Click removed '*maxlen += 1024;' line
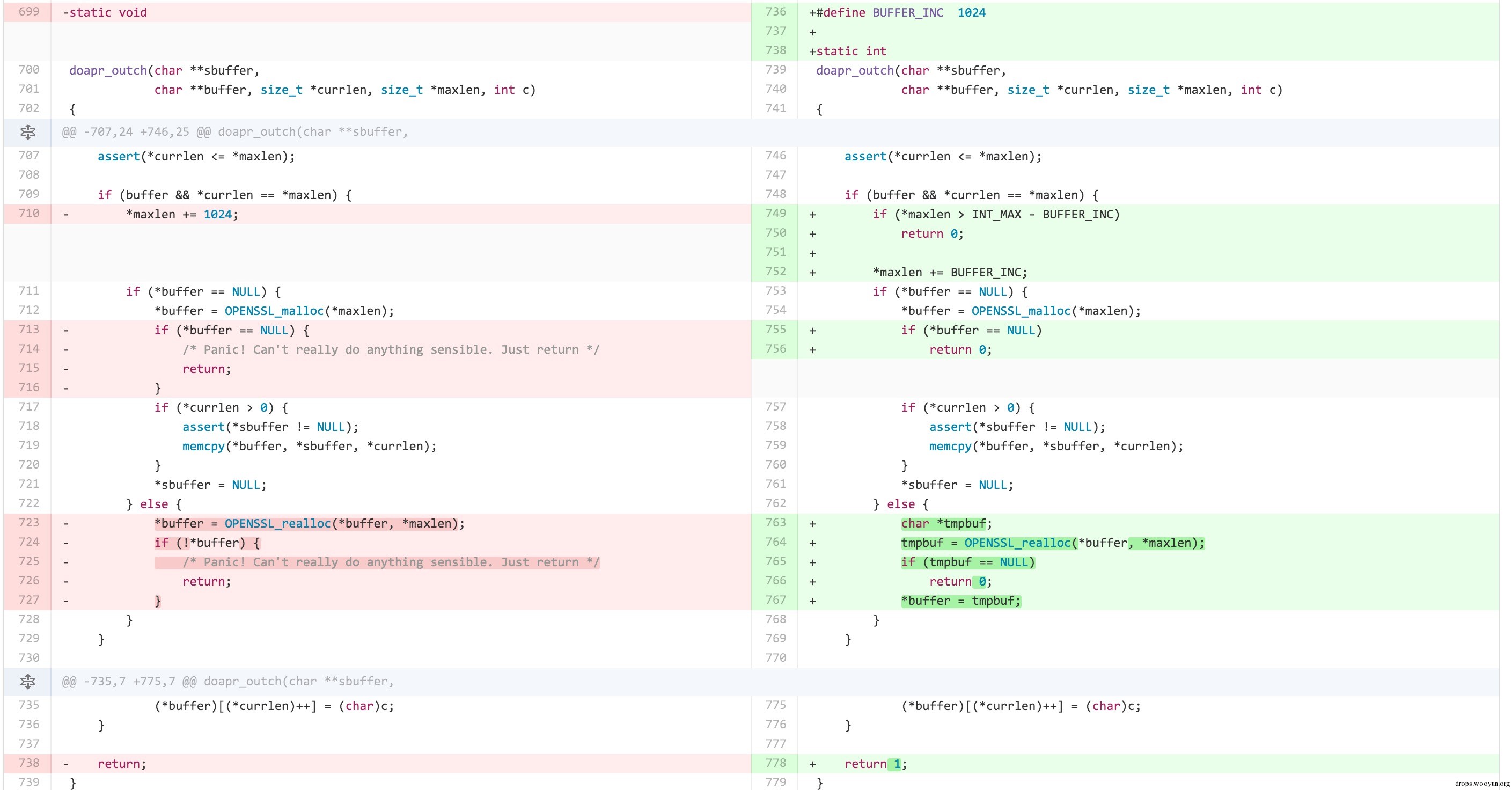 pos(182,215)
